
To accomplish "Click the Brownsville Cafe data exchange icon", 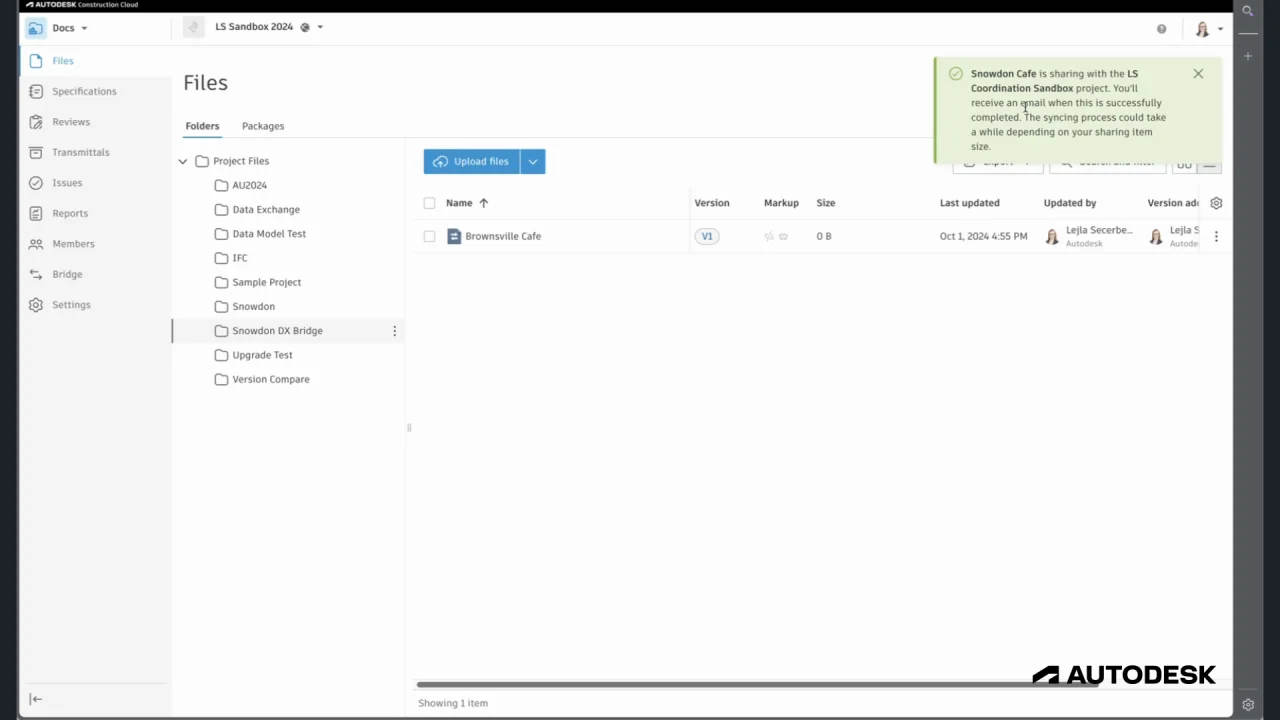I will click(454, 236).
